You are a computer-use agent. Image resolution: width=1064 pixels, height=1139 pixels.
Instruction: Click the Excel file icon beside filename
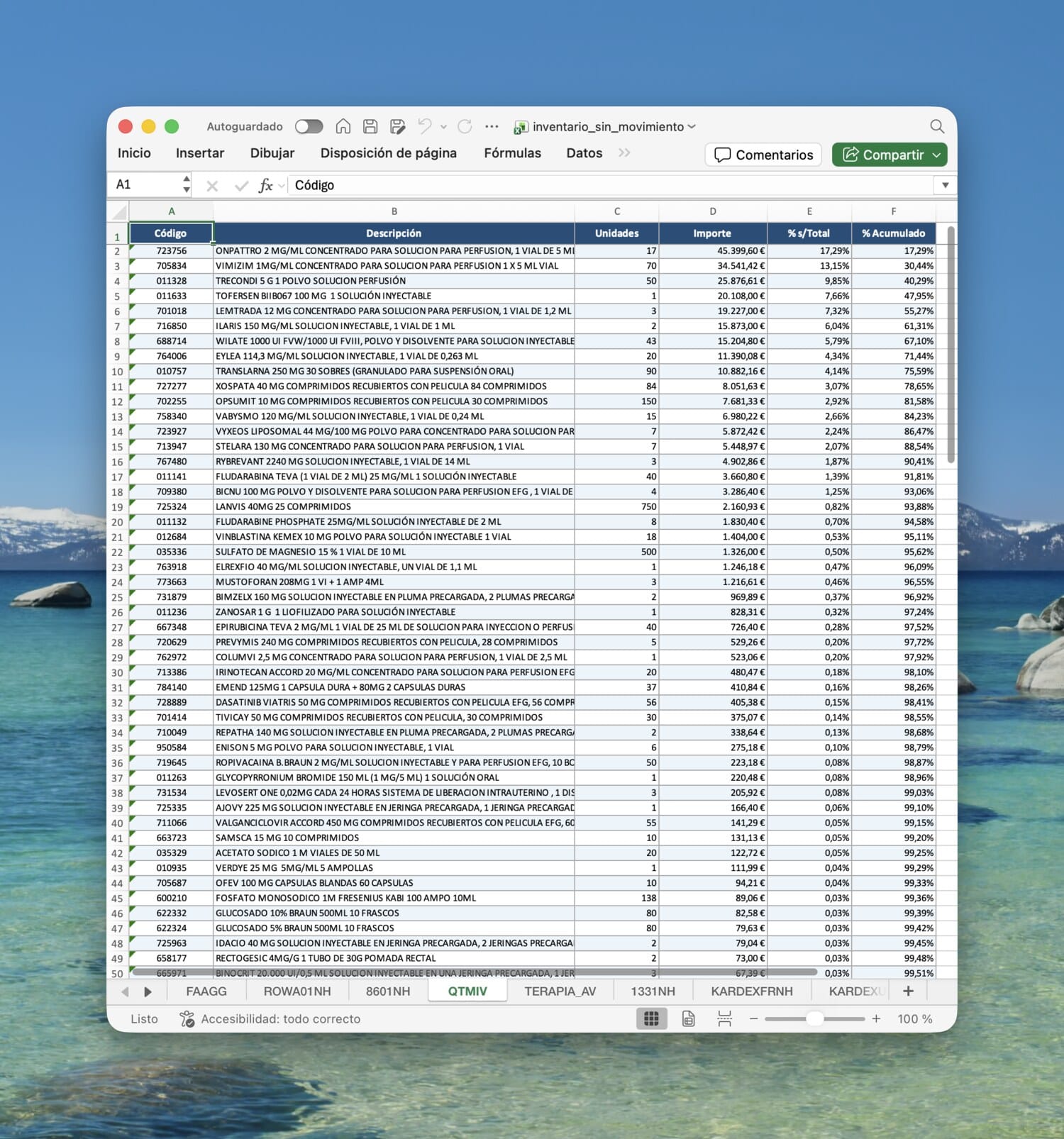click(x=521, y=127)
